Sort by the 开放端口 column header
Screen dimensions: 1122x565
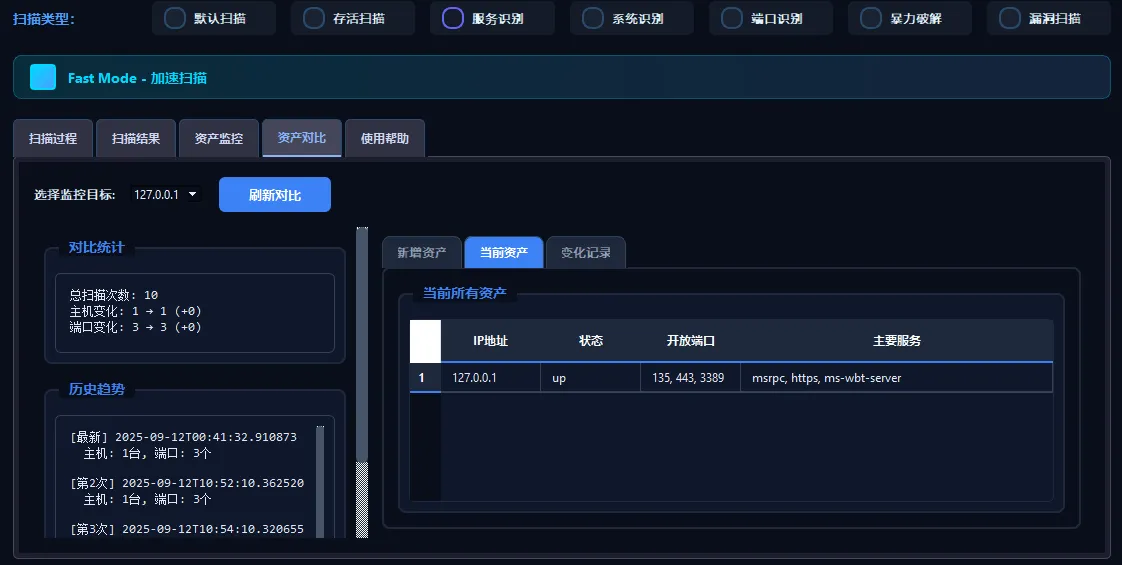pyautogui.click(x=691, y=341)
